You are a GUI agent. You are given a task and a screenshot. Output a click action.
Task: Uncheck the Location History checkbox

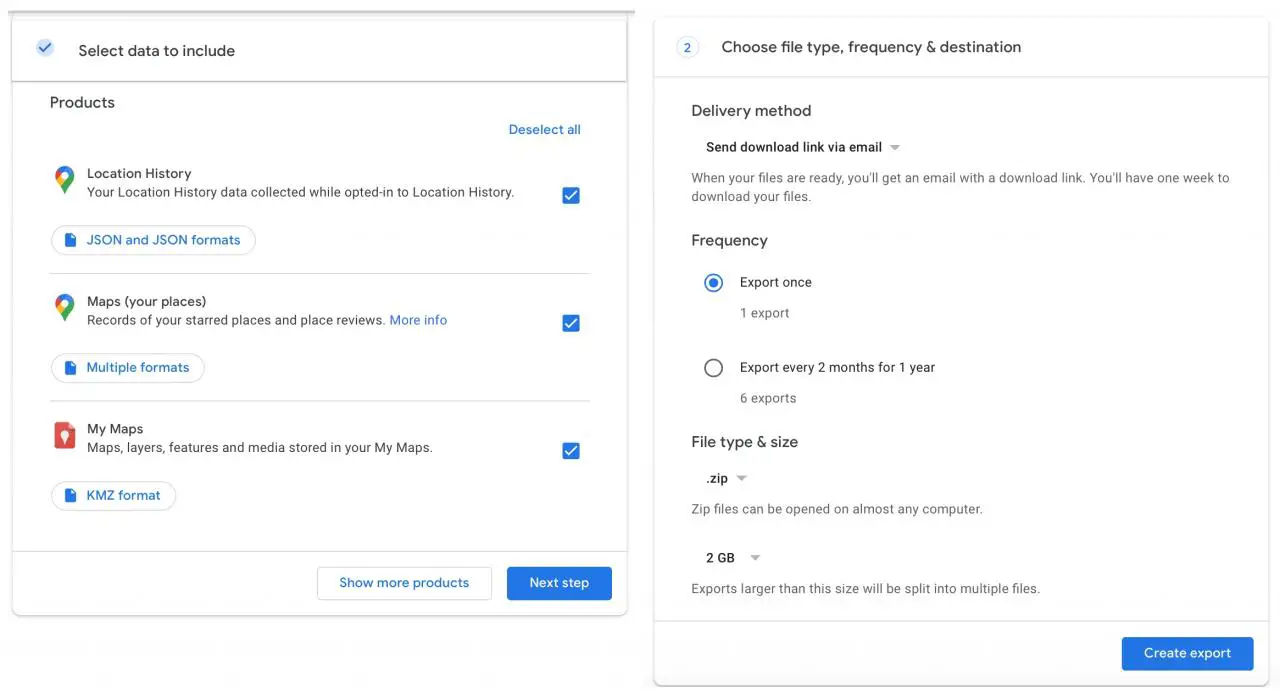[x=571, y=196]
